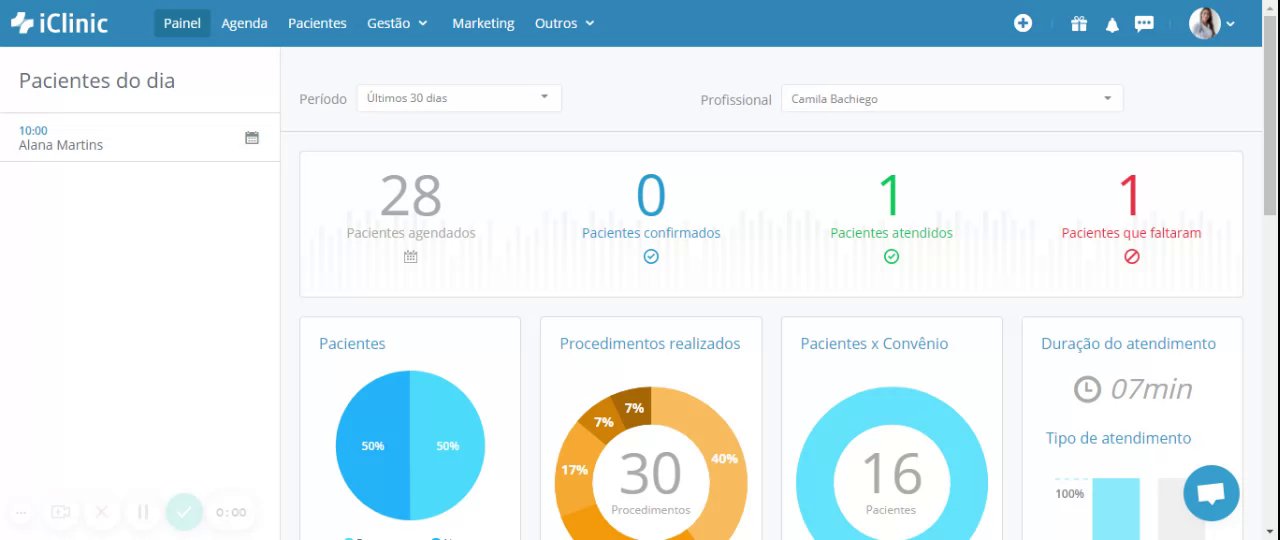This screenshot has height=540, width=1280.
Task: Open the plus add-new icon in header
Action: [x=1022, y=23]
